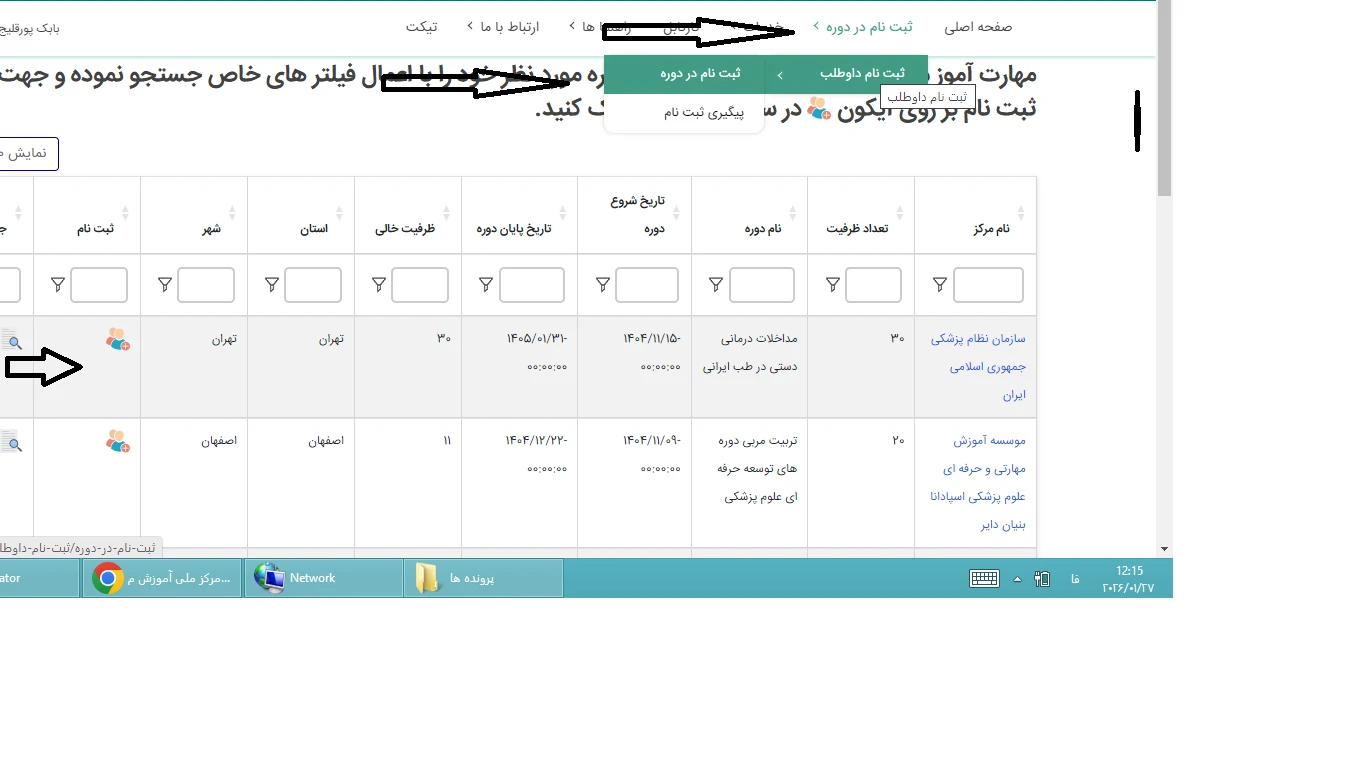Open the صفحه اصلی home link
Image resolution: width=1366 pixels, height=768 pixels.
tap(978, 27)
